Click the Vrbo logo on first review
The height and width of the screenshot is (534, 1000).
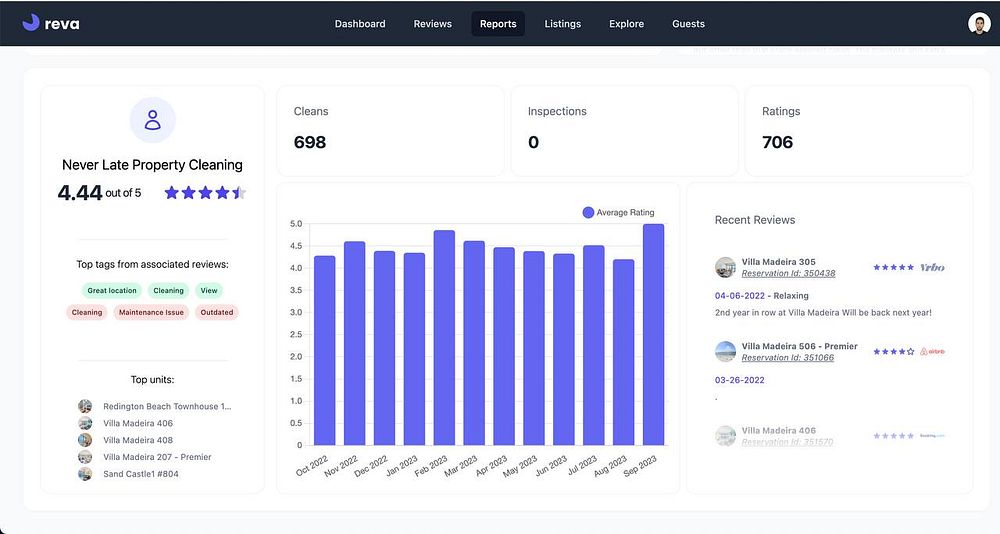click(932, 267)
